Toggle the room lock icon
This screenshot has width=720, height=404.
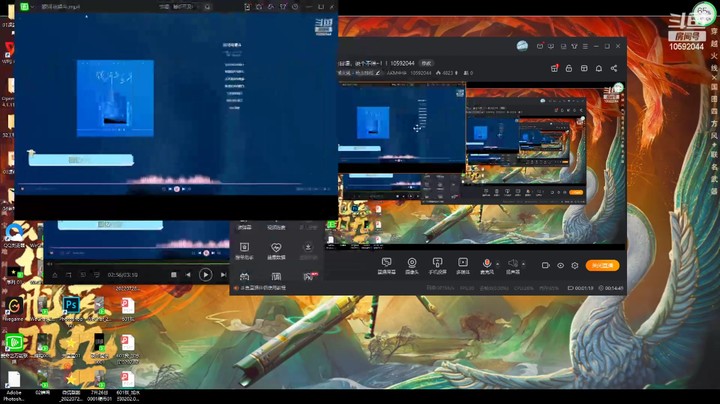569,68
